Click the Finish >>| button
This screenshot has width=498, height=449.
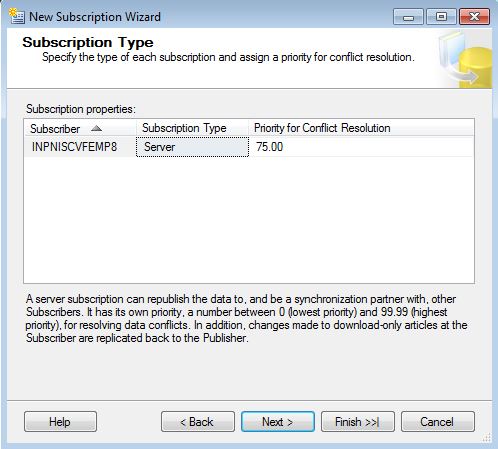pyautogui.click(x=358, y=422)
